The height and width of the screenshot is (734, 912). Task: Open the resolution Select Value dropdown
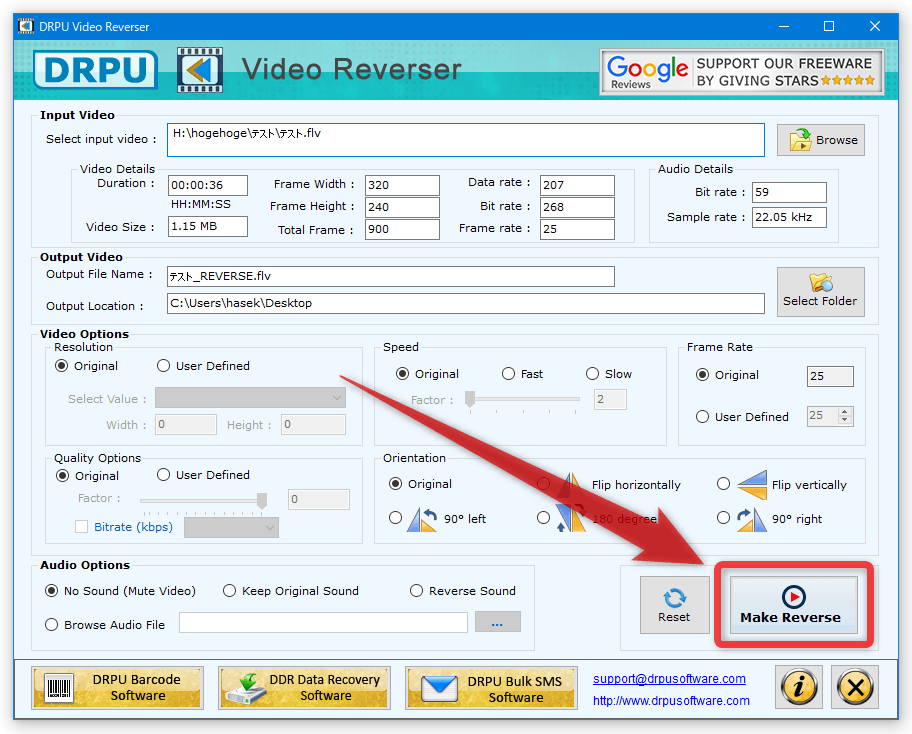pyautogui.click(x=251, y=398)
